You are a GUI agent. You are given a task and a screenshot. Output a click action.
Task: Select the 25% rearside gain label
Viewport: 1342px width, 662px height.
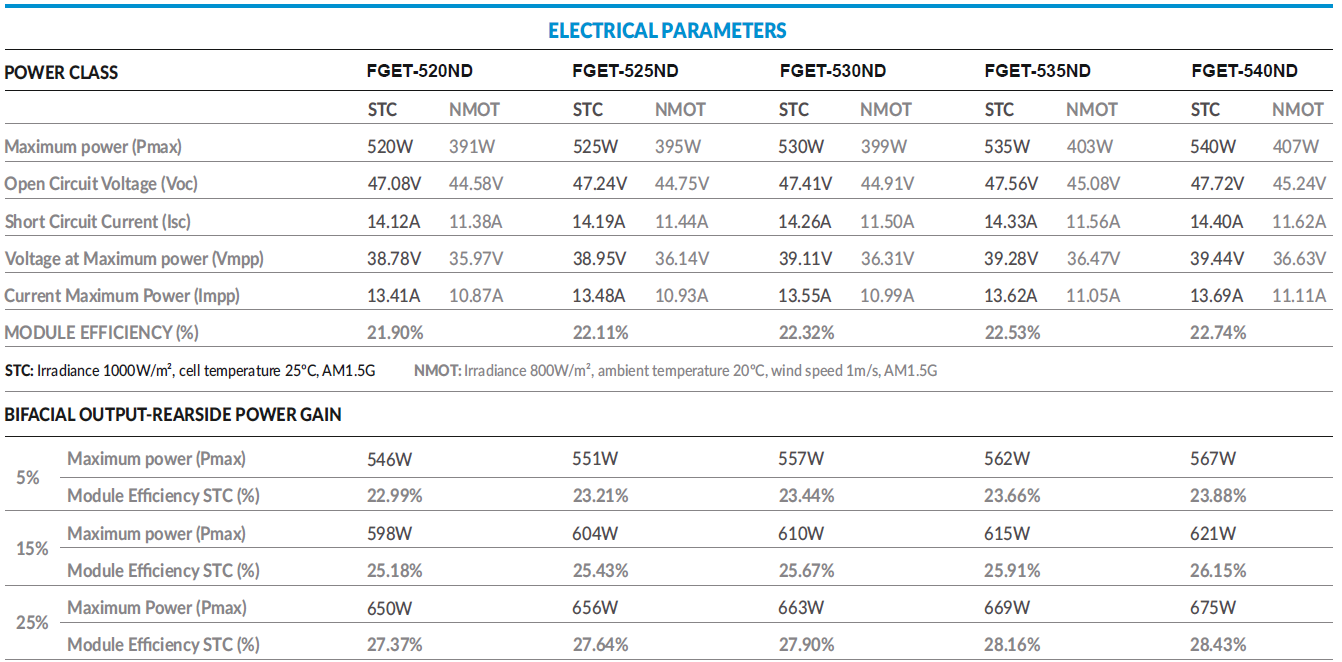[x=32, y=623]
